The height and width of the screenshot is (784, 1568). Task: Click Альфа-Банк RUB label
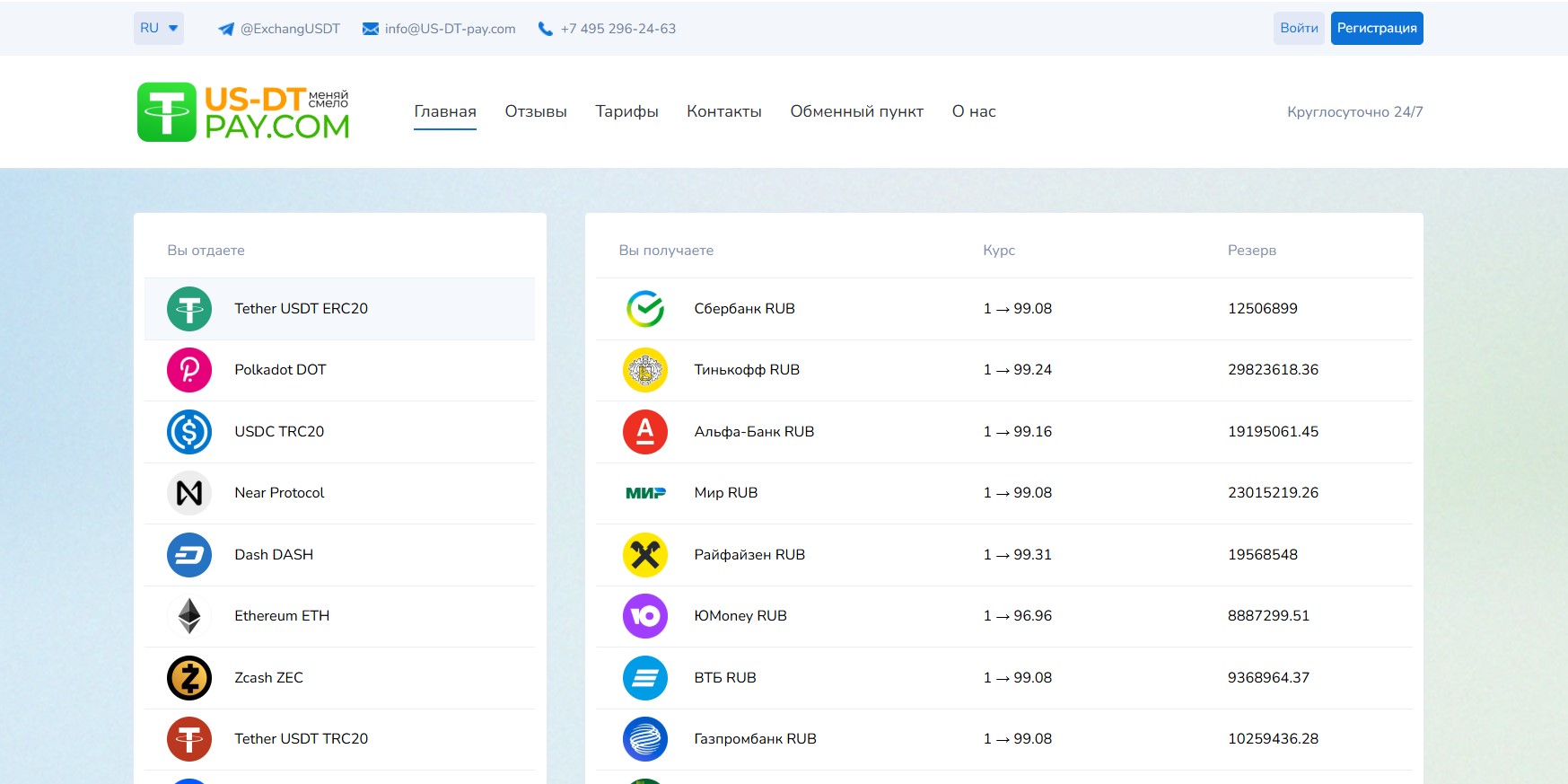tap(754, 432)
